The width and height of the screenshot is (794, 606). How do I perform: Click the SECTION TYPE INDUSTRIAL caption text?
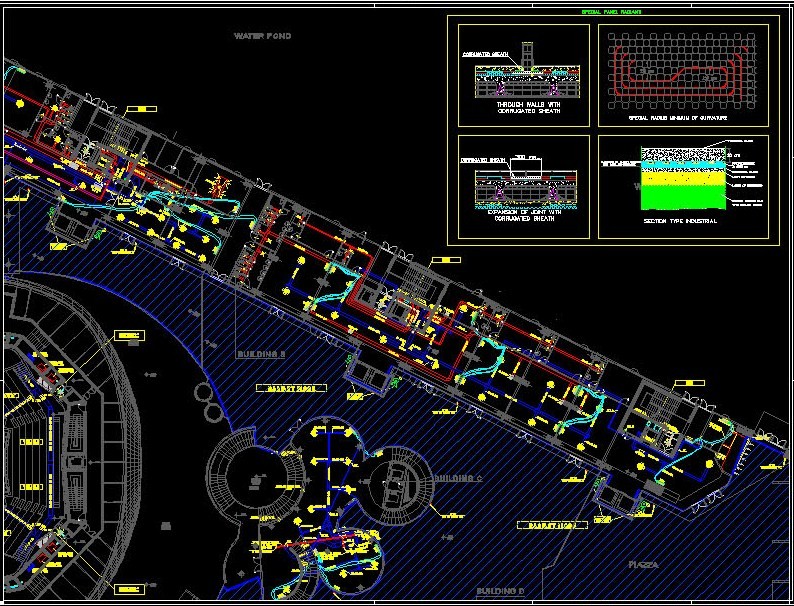click(x=682, y=221)
